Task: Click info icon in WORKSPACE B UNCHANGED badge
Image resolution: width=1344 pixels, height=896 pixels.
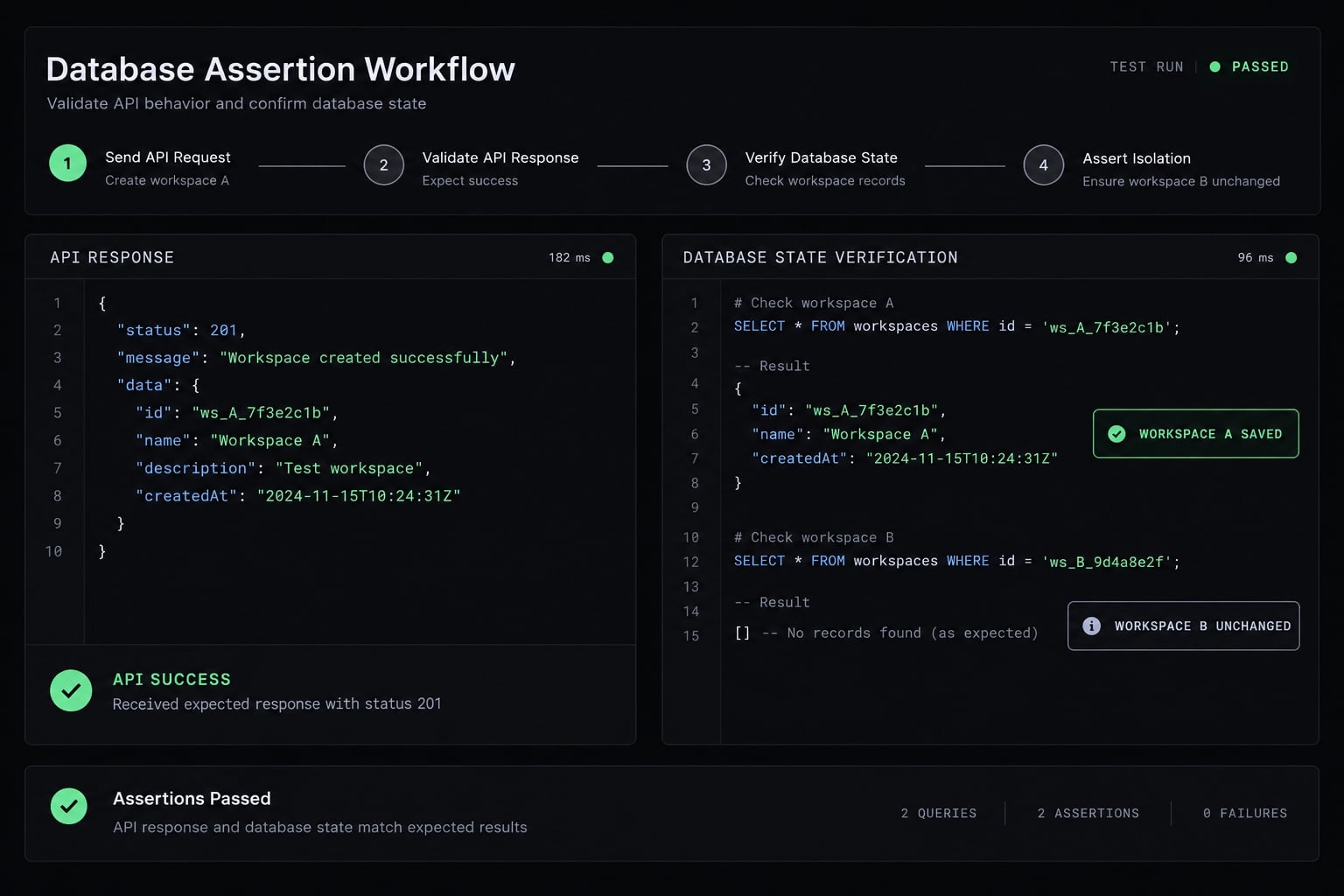Action: coord(1091,626)
